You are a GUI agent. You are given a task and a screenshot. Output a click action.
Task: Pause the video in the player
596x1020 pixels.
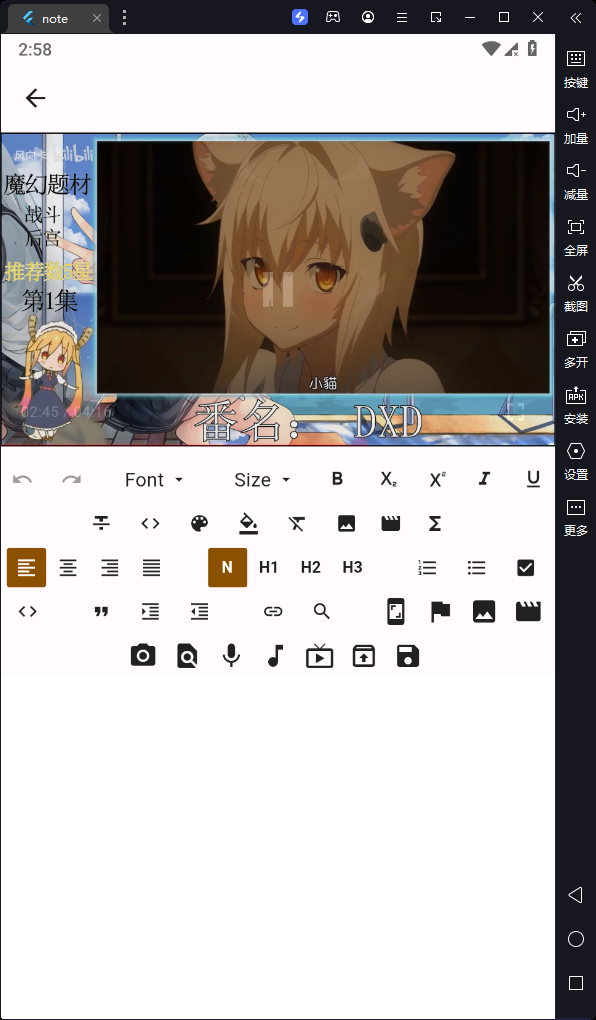pos(278,289)
